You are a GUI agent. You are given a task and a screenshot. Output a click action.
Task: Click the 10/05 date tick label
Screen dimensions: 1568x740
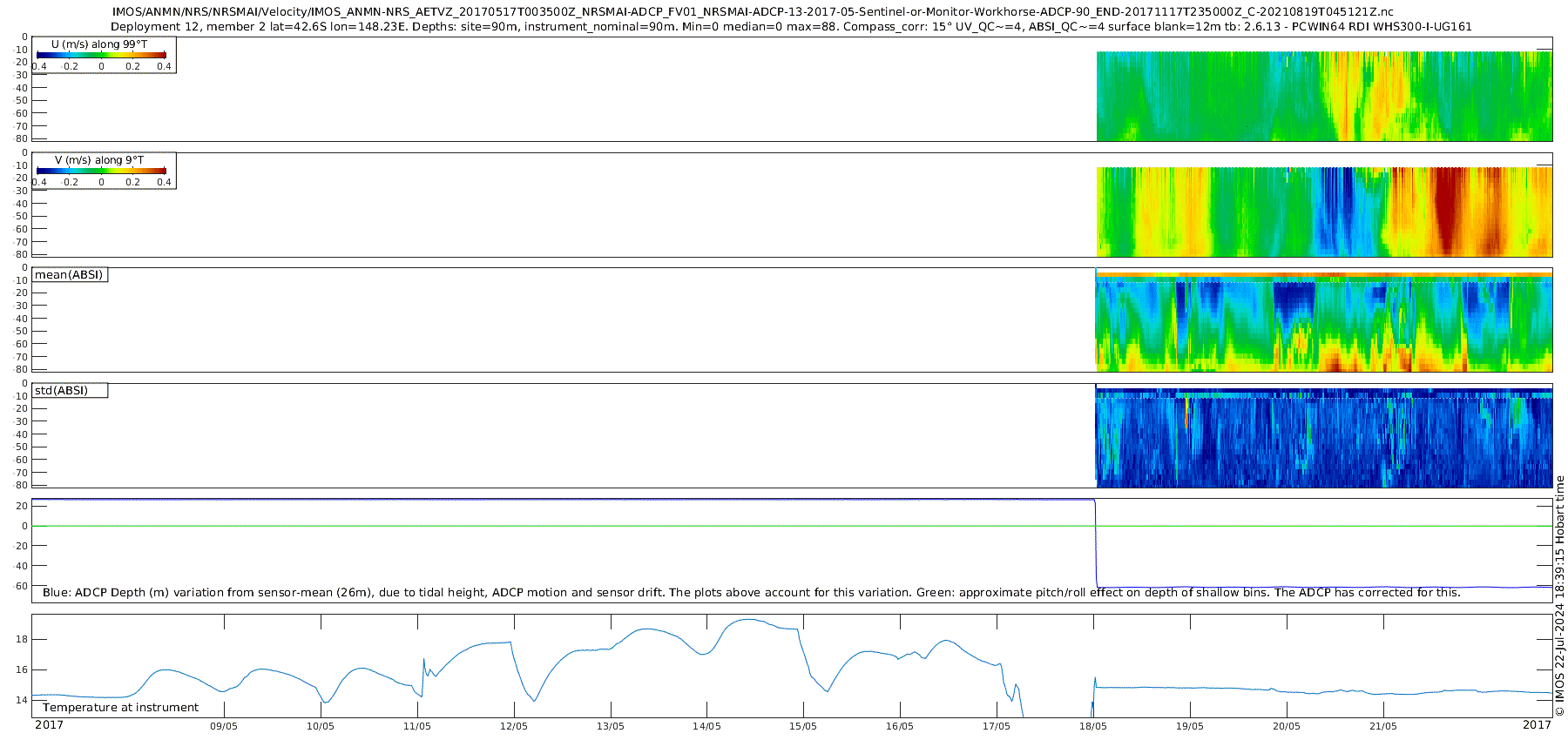[321, 727]
